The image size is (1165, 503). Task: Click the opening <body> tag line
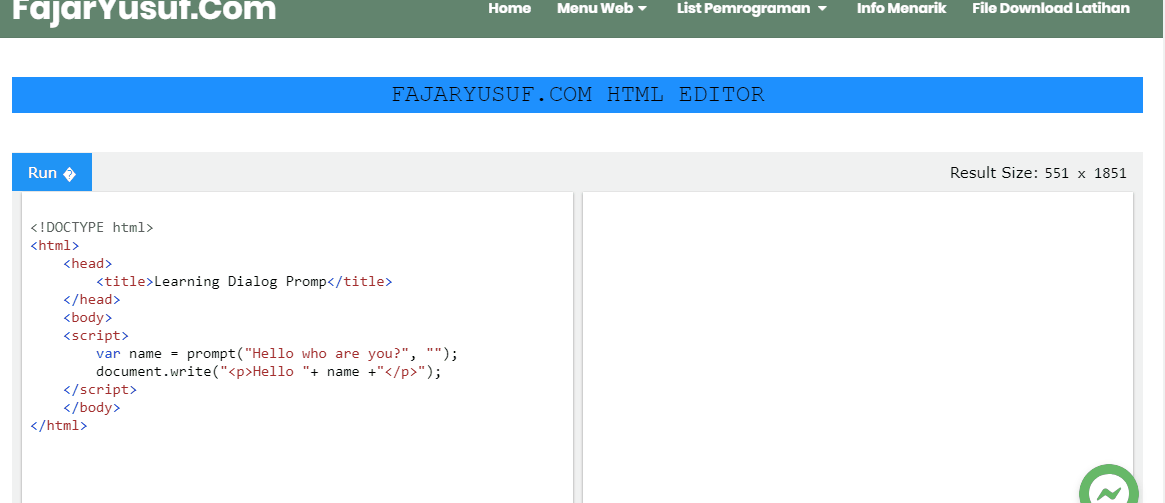(x=88, y=318)
